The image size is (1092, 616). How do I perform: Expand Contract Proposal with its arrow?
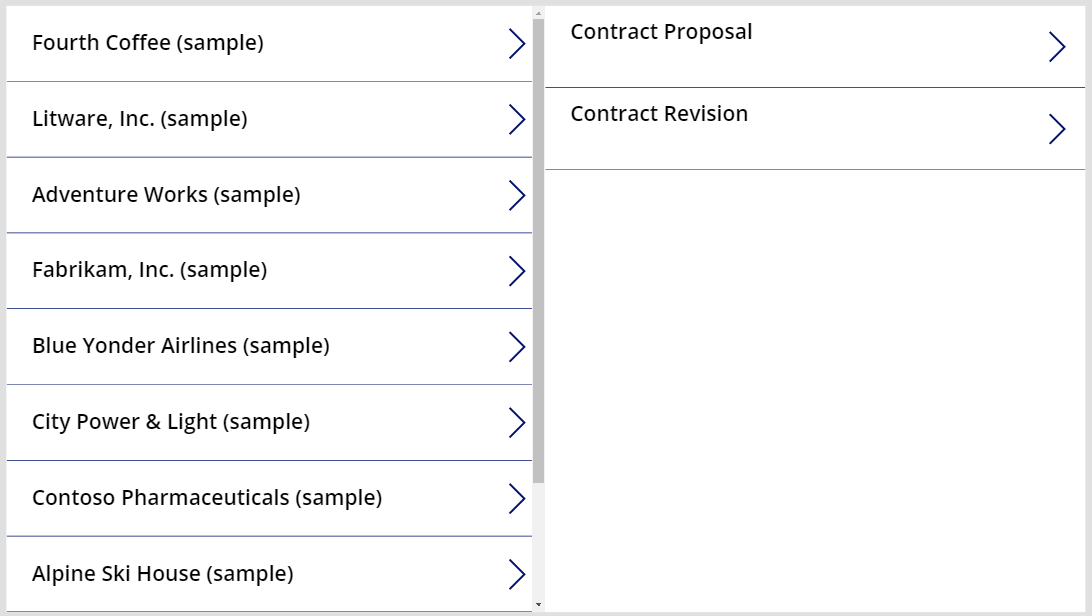[1057, 47]
